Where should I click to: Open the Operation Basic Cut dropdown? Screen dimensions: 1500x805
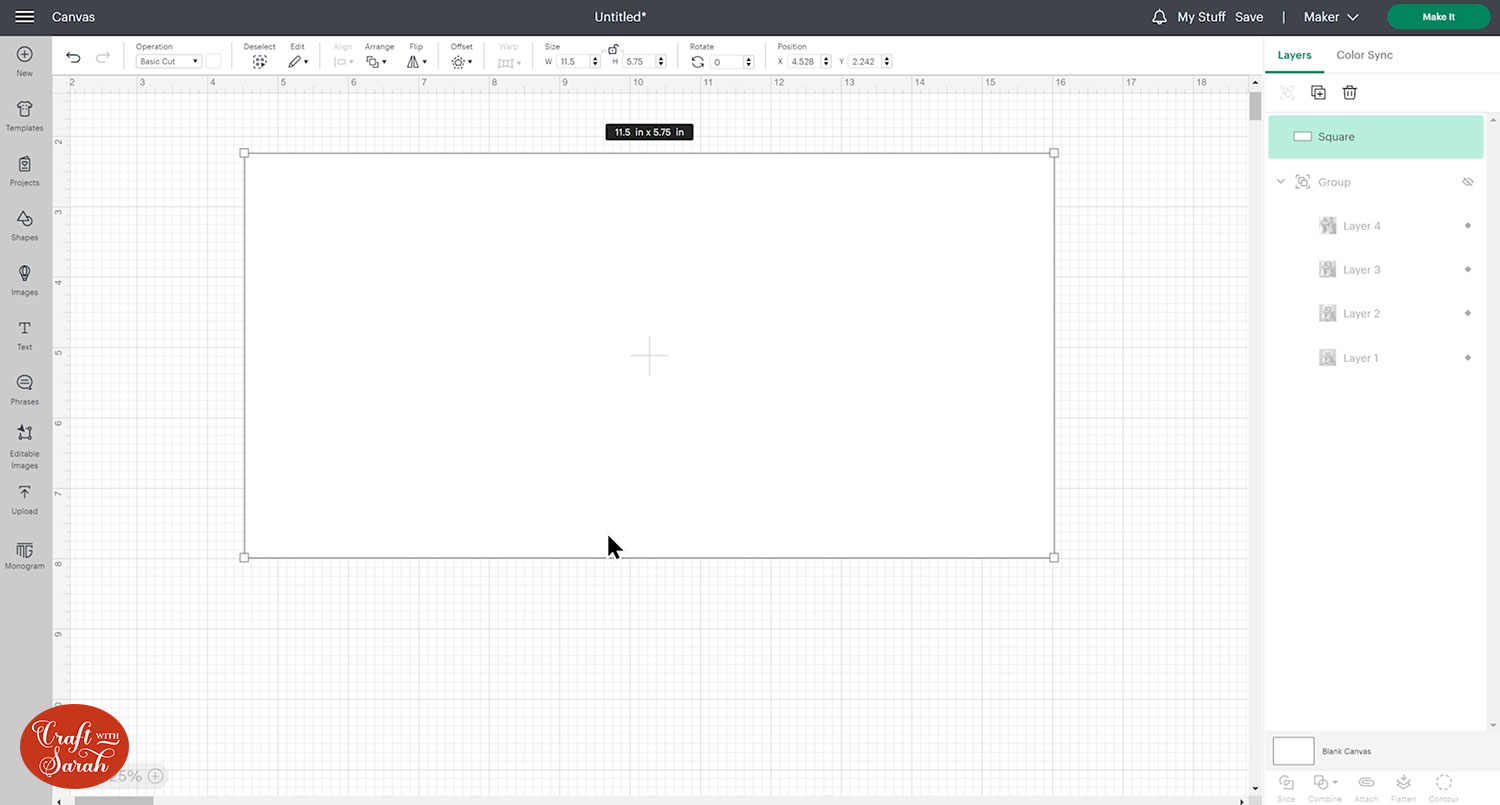[x=168, y=62]
